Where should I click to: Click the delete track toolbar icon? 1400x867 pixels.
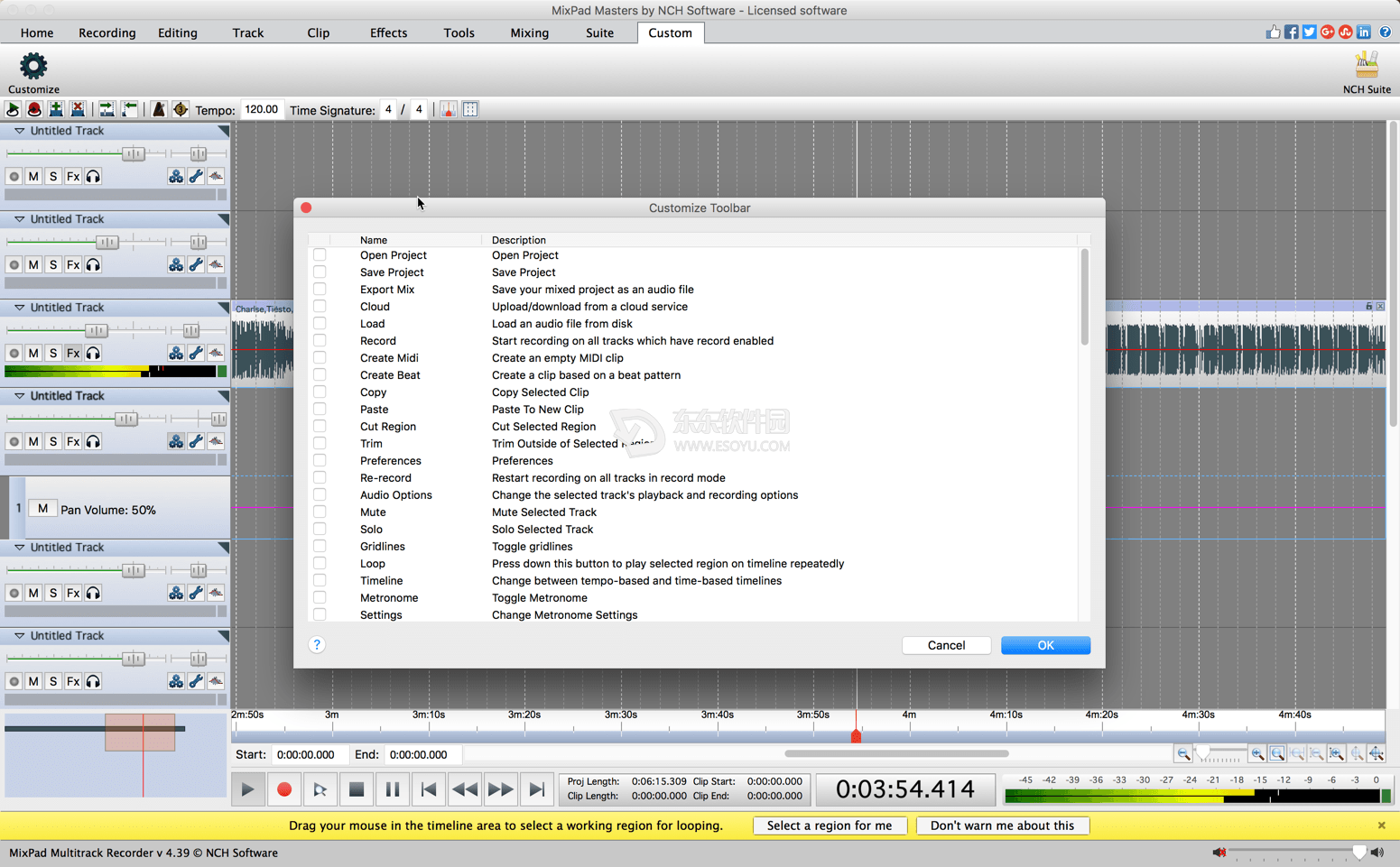78,109
